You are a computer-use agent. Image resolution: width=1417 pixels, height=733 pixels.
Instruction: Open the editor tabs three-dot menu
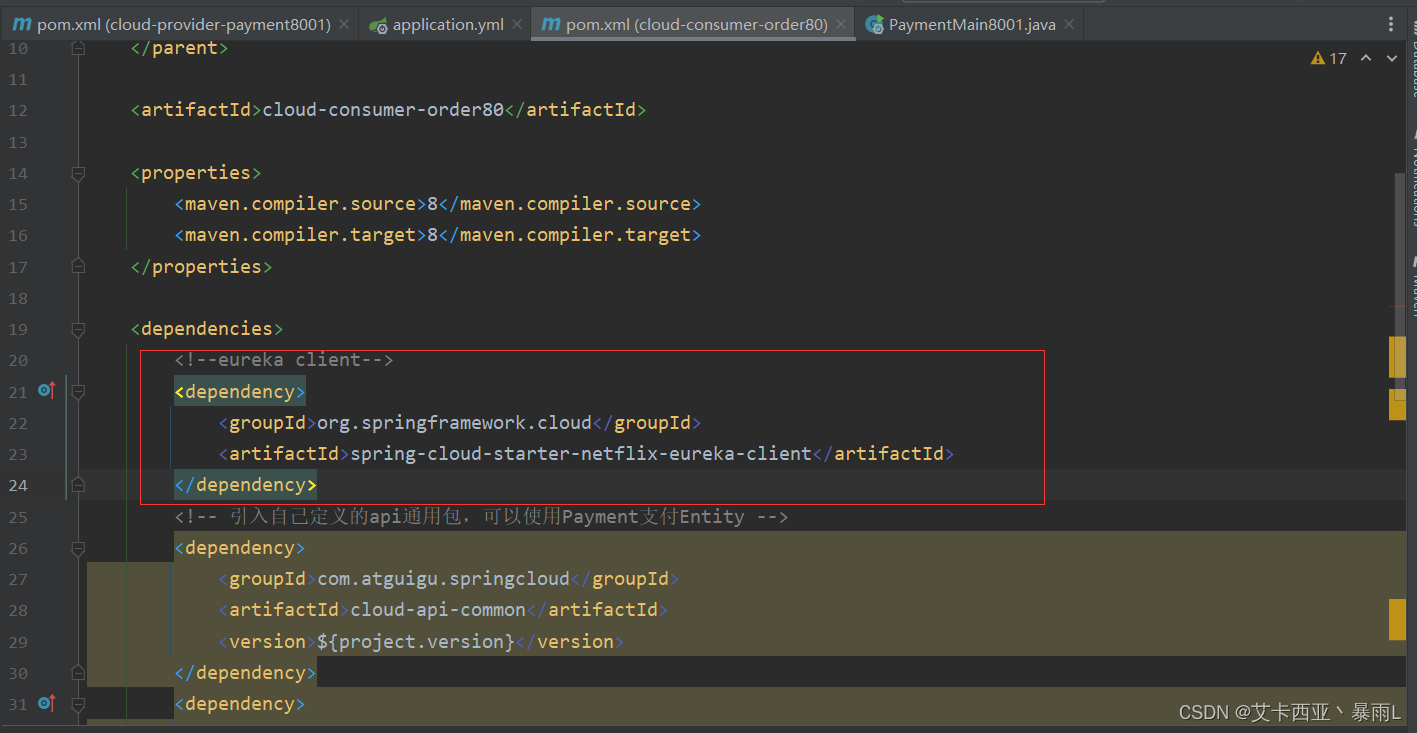(1391, 24)
